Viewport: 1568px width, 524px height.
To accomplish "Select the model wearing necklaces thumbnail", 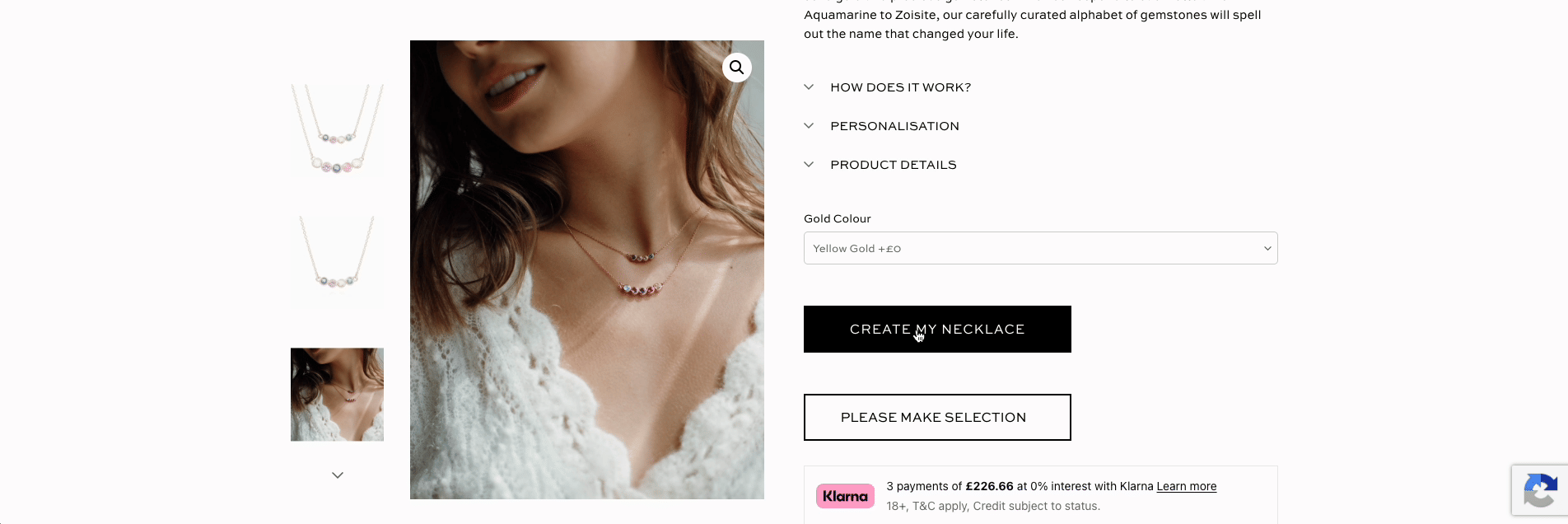I will (337, 395).
